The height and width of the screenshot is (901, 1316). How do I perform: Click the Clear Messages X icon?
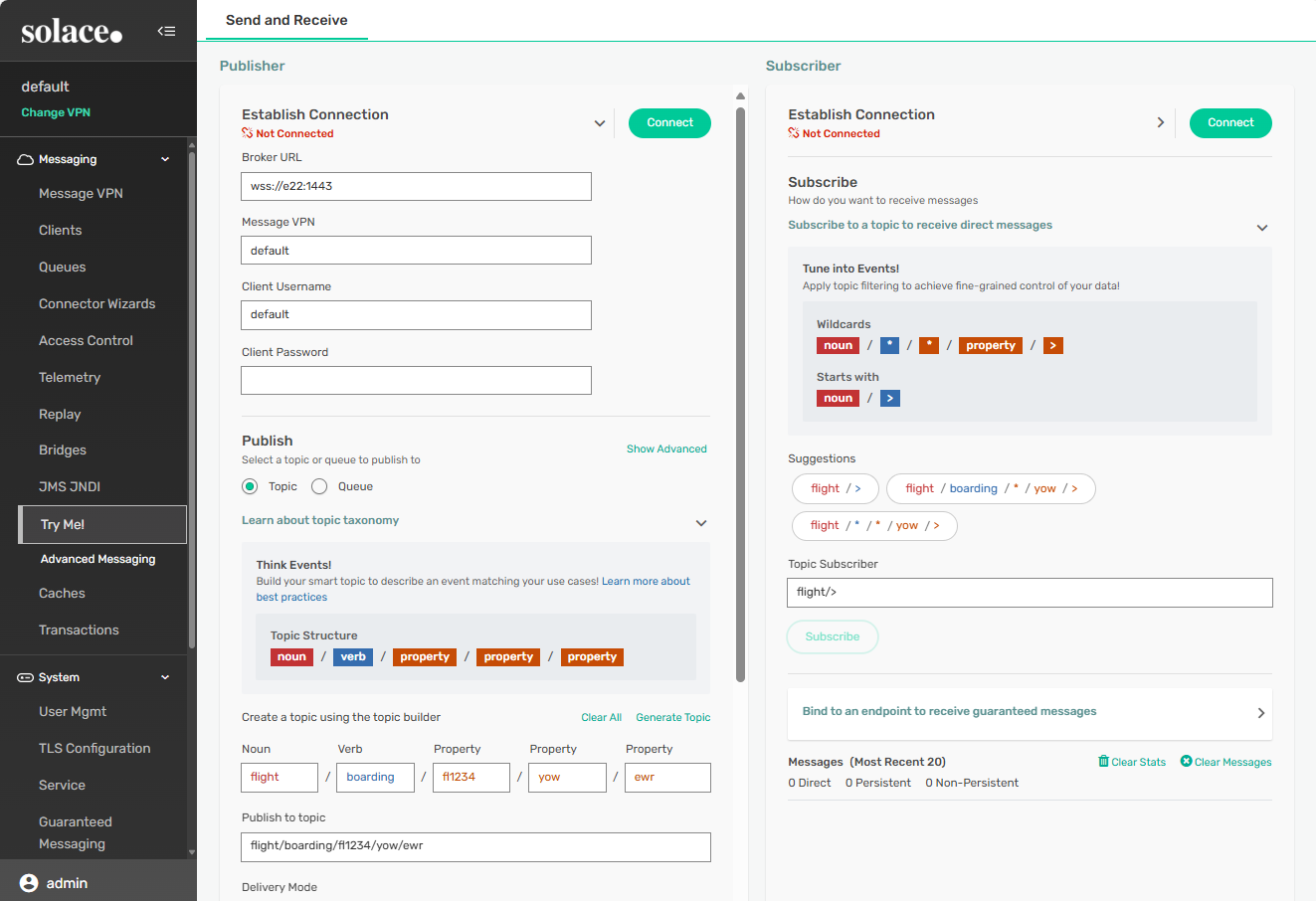[x=1186, y=762]
